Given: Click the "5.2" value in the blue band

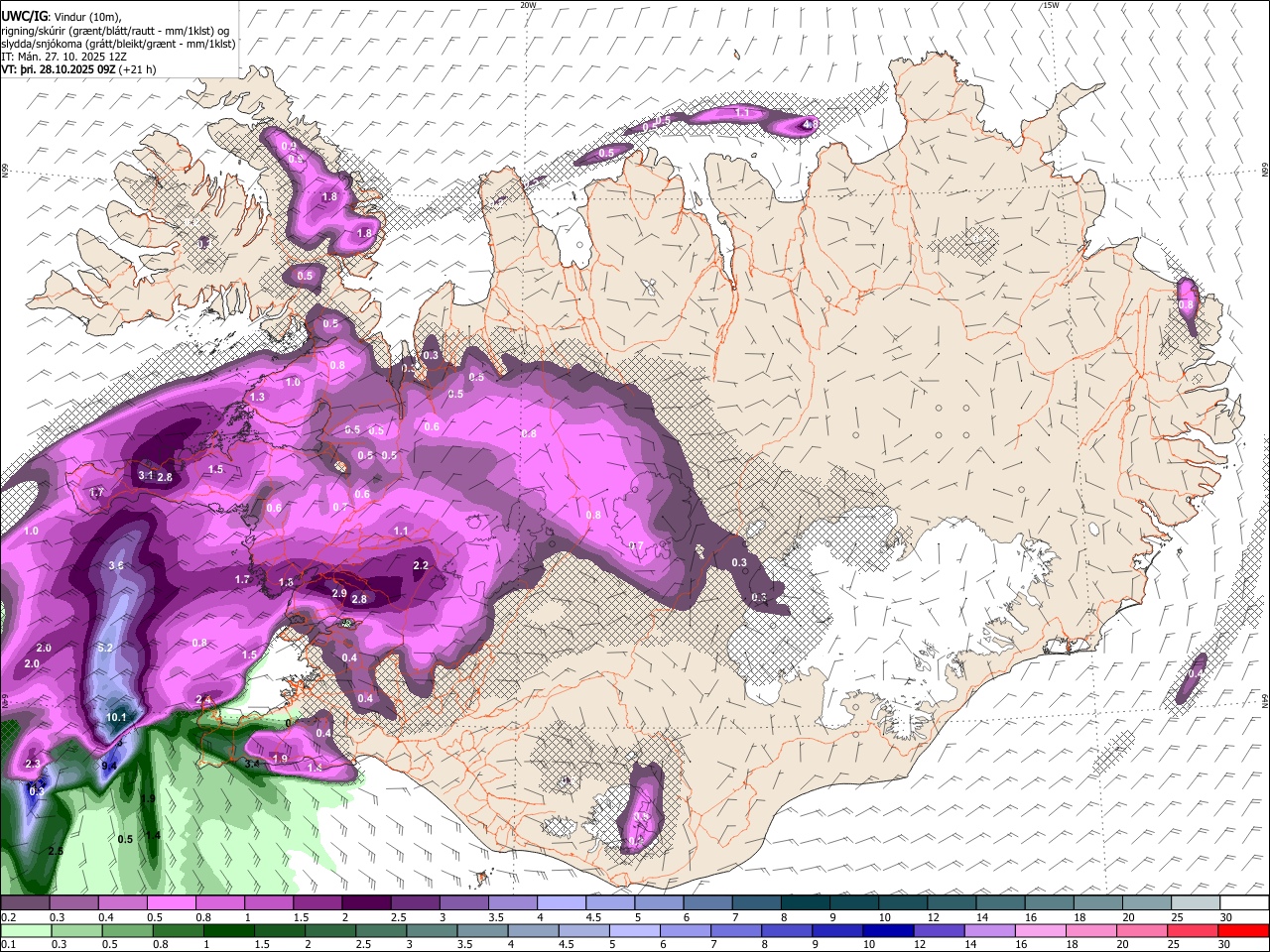Looking at the screenshot, I should (x=106, y=648).
